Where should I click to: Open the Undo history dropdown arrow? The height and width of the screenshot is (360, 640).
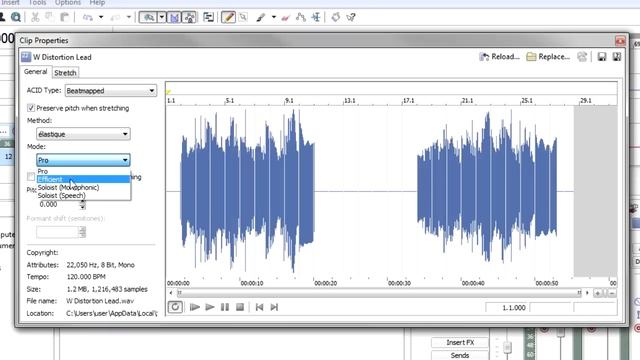101,17
